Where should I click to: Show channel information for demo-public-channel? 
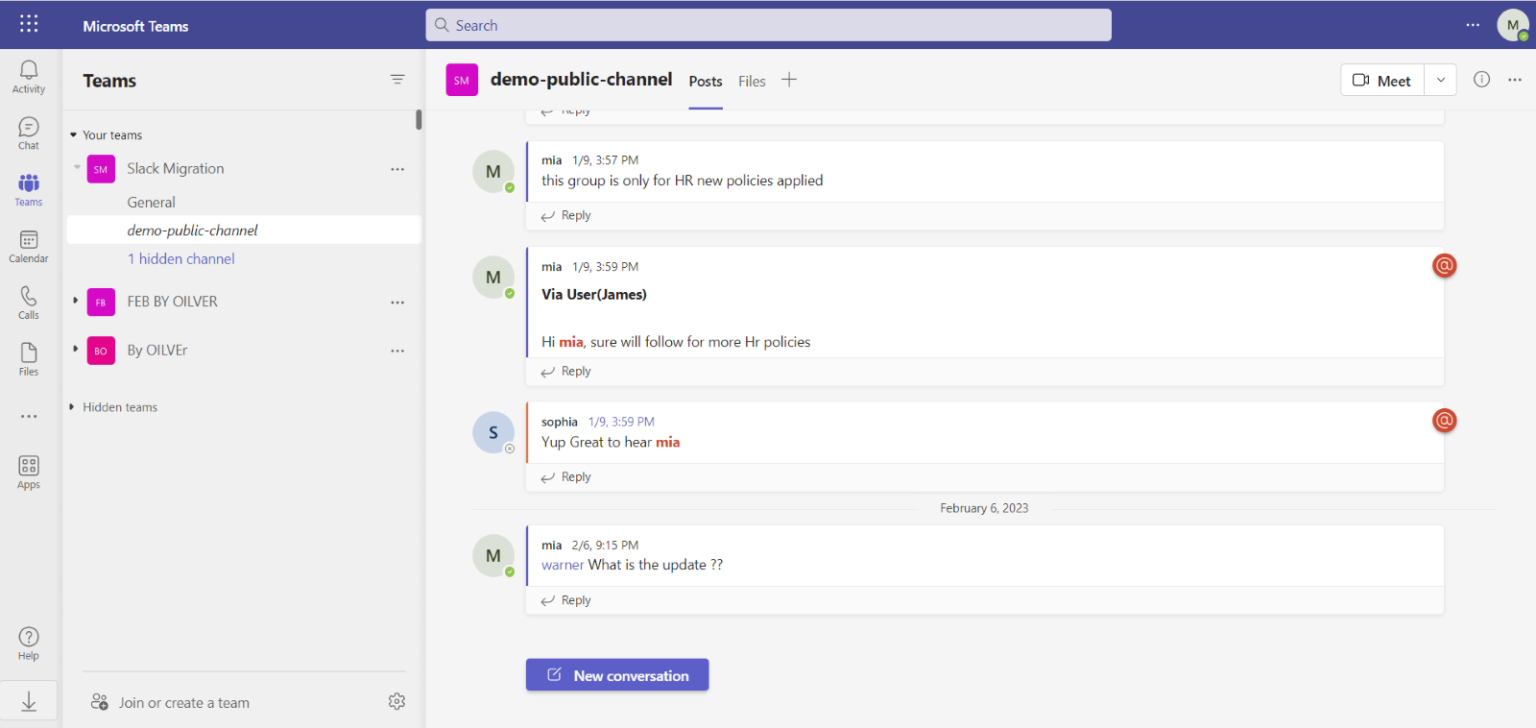coord(1481,80)
